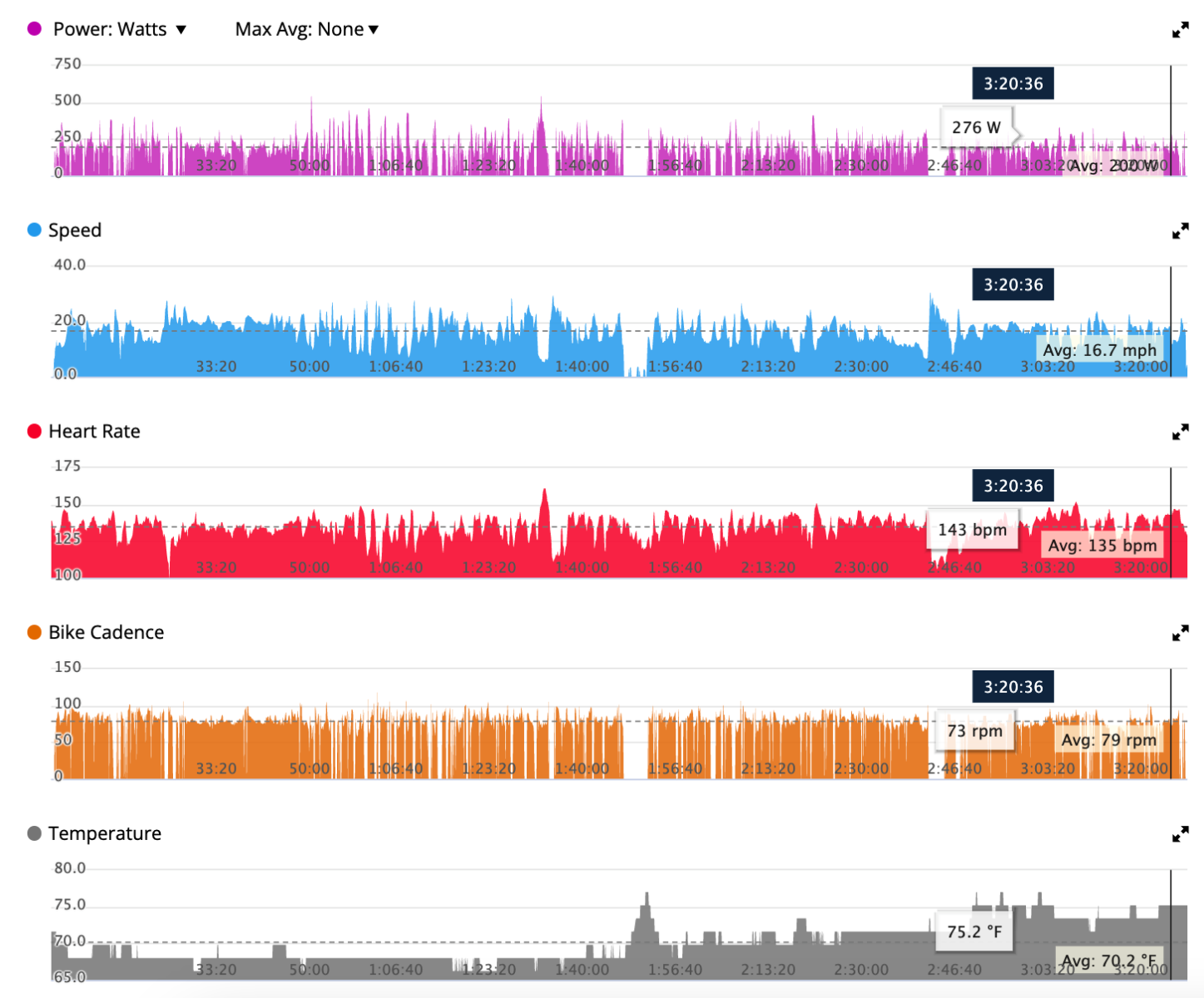Click the gray Temperature color dot

pos(34,833)
